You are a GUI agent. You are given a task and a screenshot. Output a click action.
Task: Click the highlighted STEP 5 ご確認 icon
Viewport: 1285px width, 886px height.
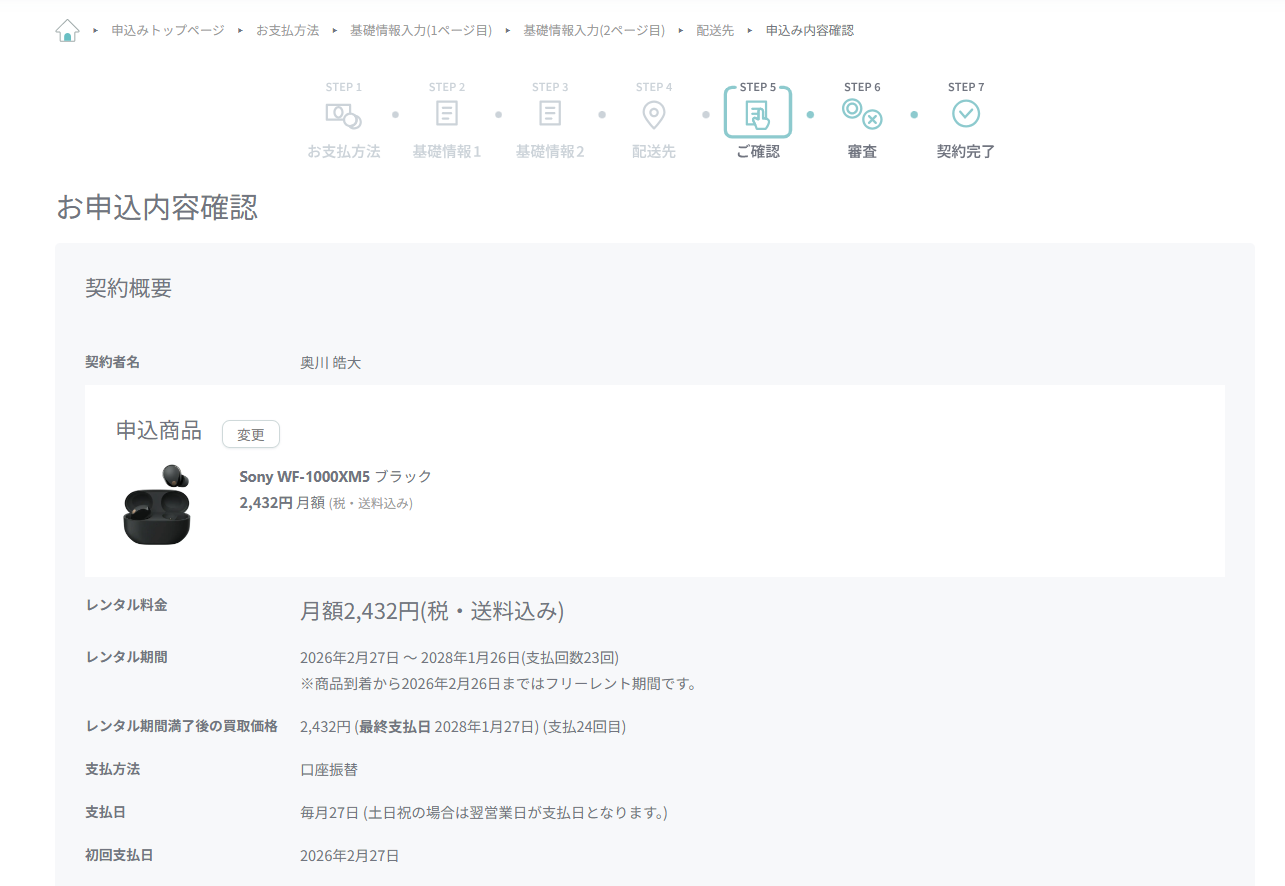tap(757, 114)
